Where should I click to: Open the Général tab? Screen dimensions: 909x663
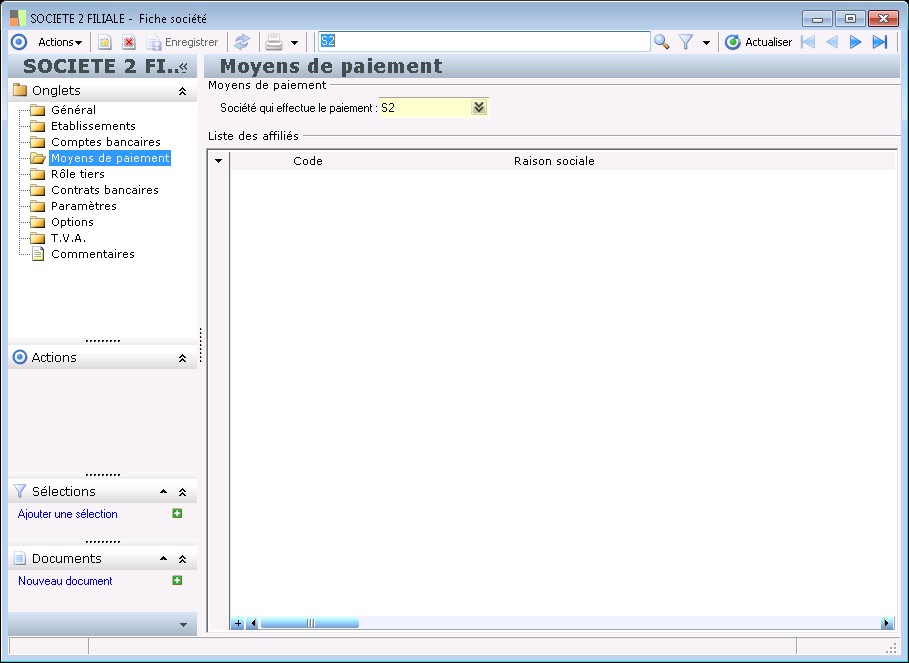(74, 110)
